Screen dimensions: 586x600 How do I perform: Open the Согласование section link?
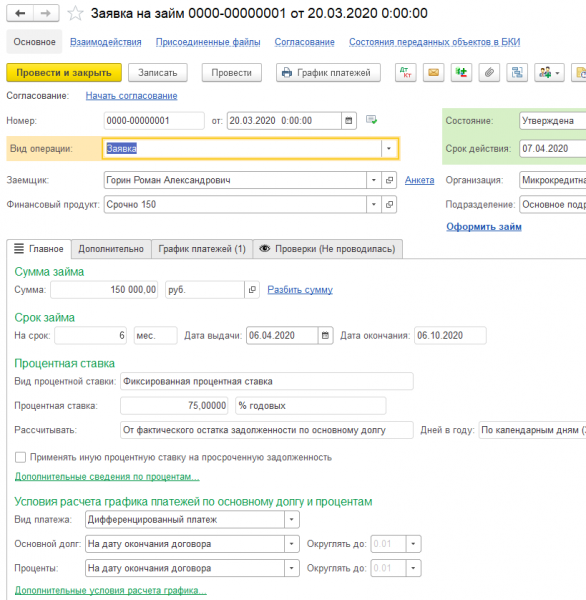tap(305, 42)
